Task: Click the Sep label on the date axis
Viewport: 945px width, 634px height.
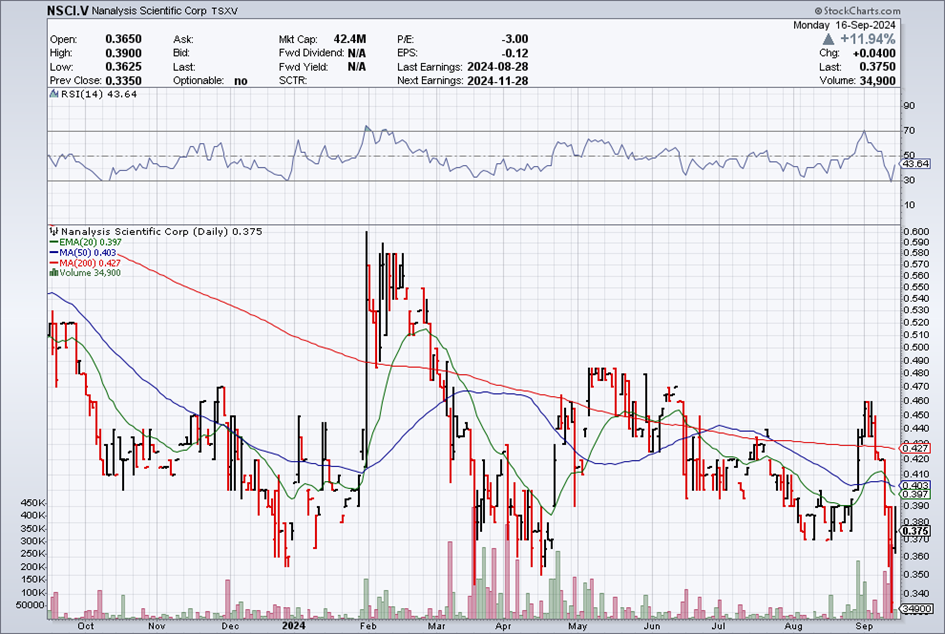Action: click(864, 626)
